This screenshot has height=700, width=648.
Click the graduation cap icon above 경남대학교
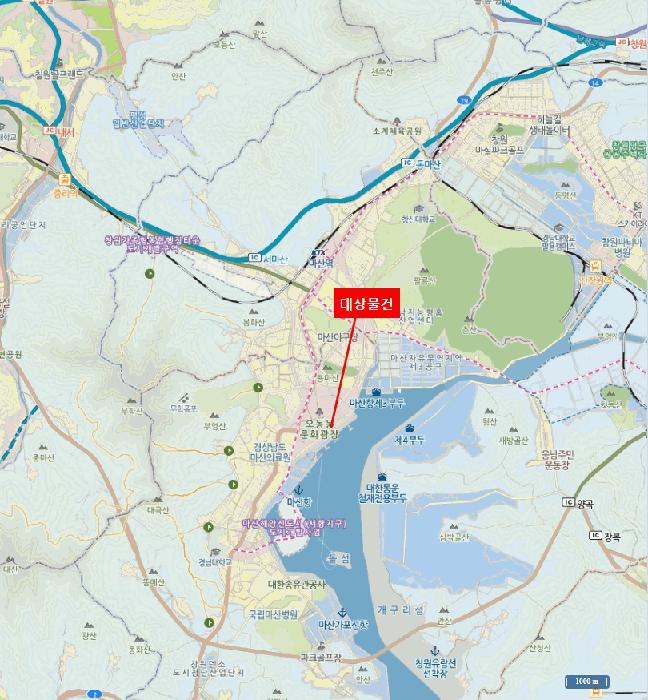click(x=215, y=552)
